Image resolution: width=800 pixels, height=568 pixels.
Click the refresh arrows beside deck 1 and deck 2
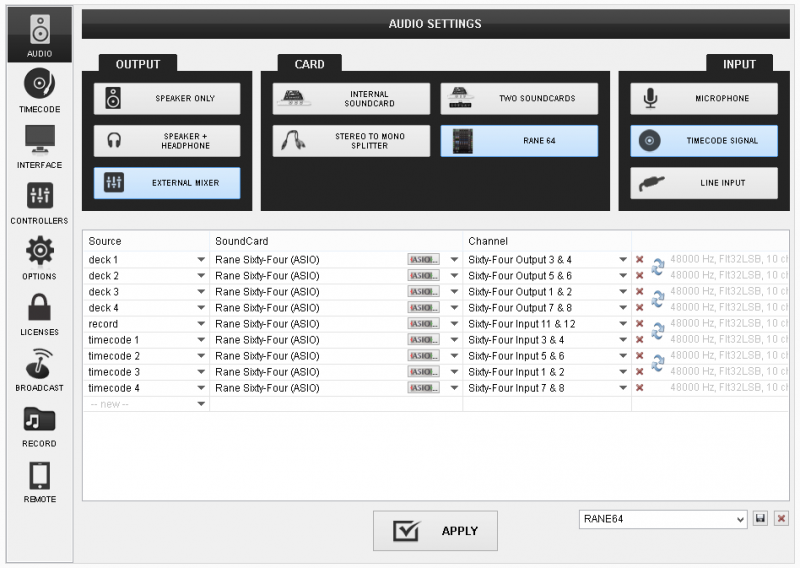(658, 267)
